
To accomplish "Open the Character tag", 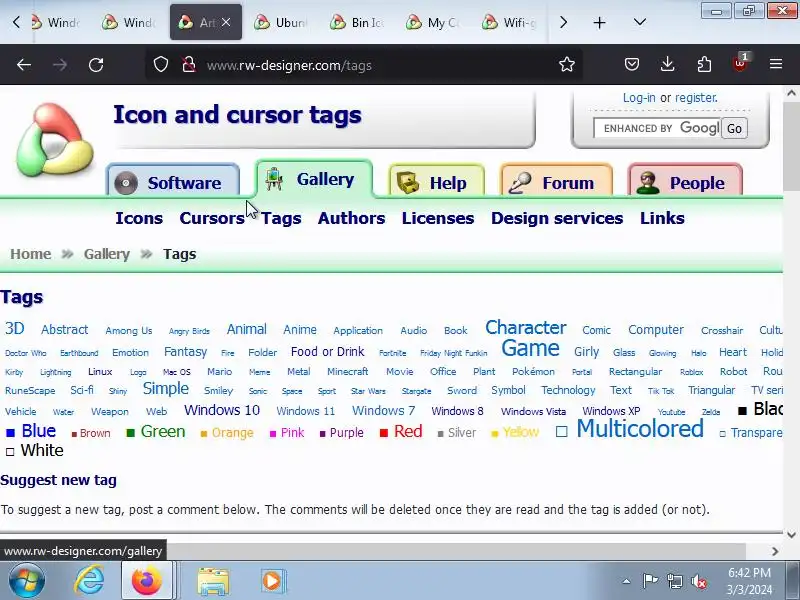I will [x=526, y=328].
